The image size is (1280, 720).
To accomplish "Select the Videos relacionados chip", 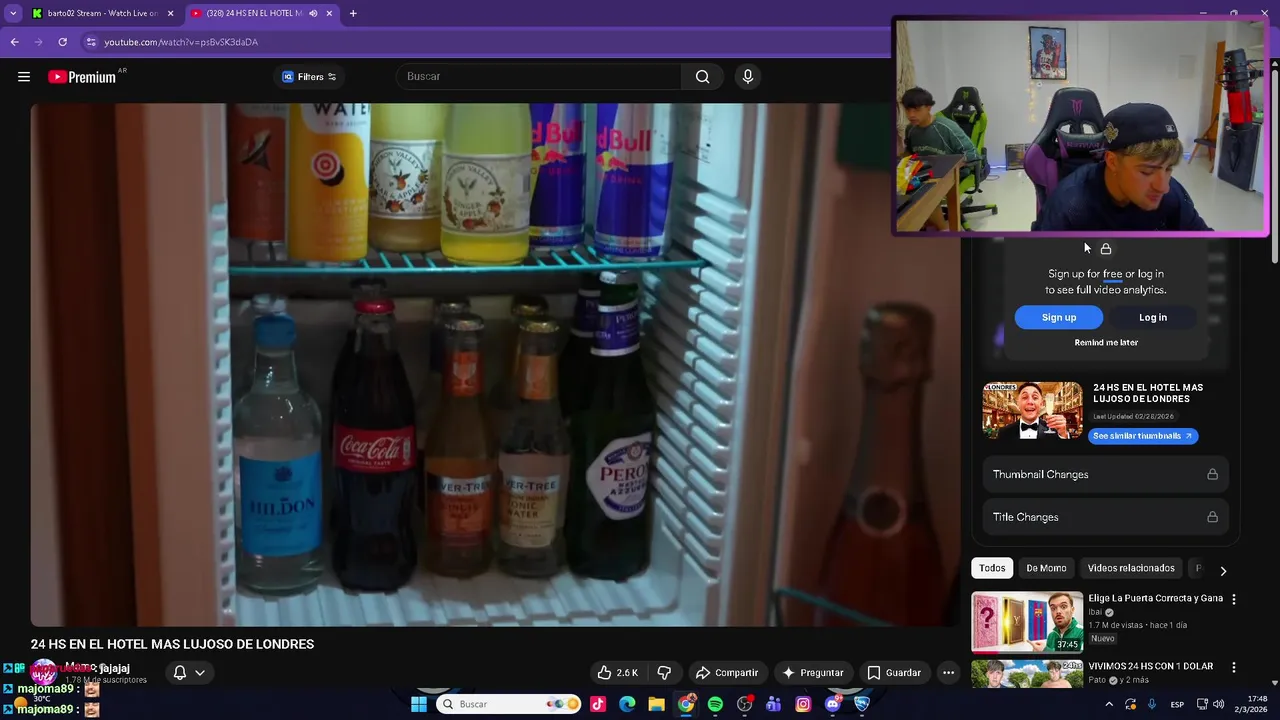I will pos(1131,568).
